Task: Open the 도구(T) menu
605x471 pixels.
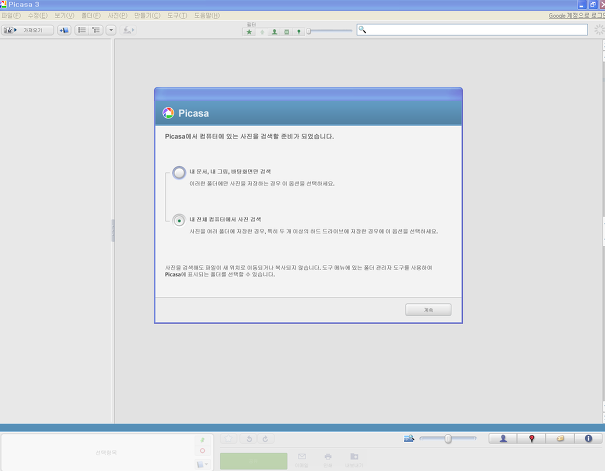Action: (177, 15)
